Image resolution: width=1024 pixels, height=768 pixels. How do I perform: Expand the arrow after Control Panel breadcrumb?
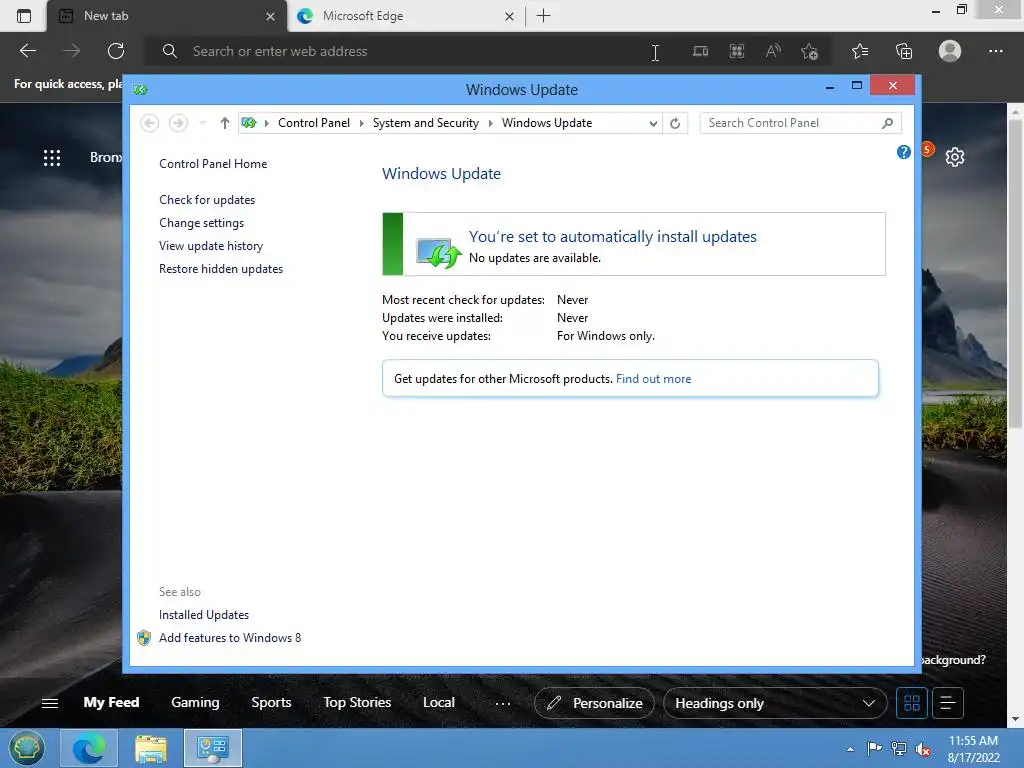pos(361,123)
